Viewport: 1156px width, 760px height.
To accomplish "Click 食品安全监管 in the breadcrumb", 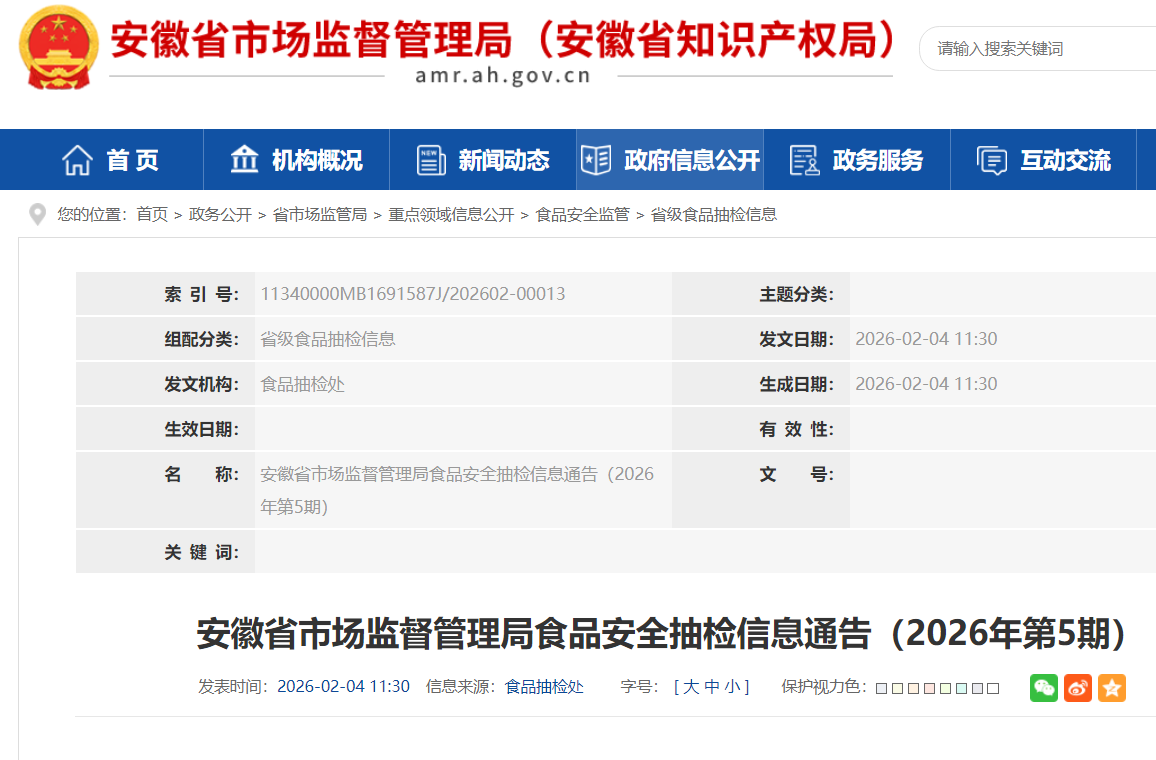I will pyautogui.click(x=582, y=215).
